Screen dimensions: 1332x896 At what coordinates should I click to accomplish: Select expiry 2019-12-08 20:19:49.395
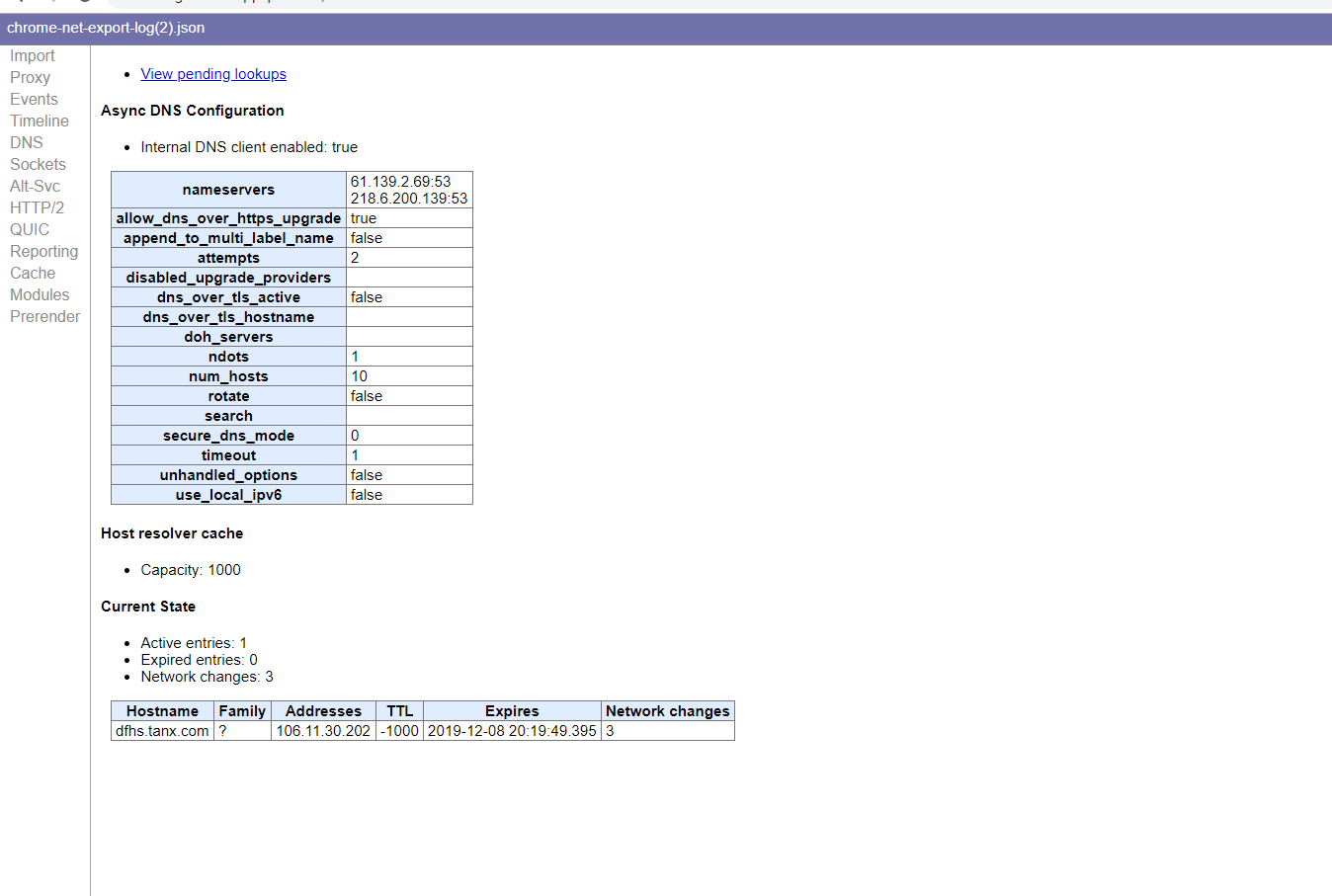(x=512, y=731)
